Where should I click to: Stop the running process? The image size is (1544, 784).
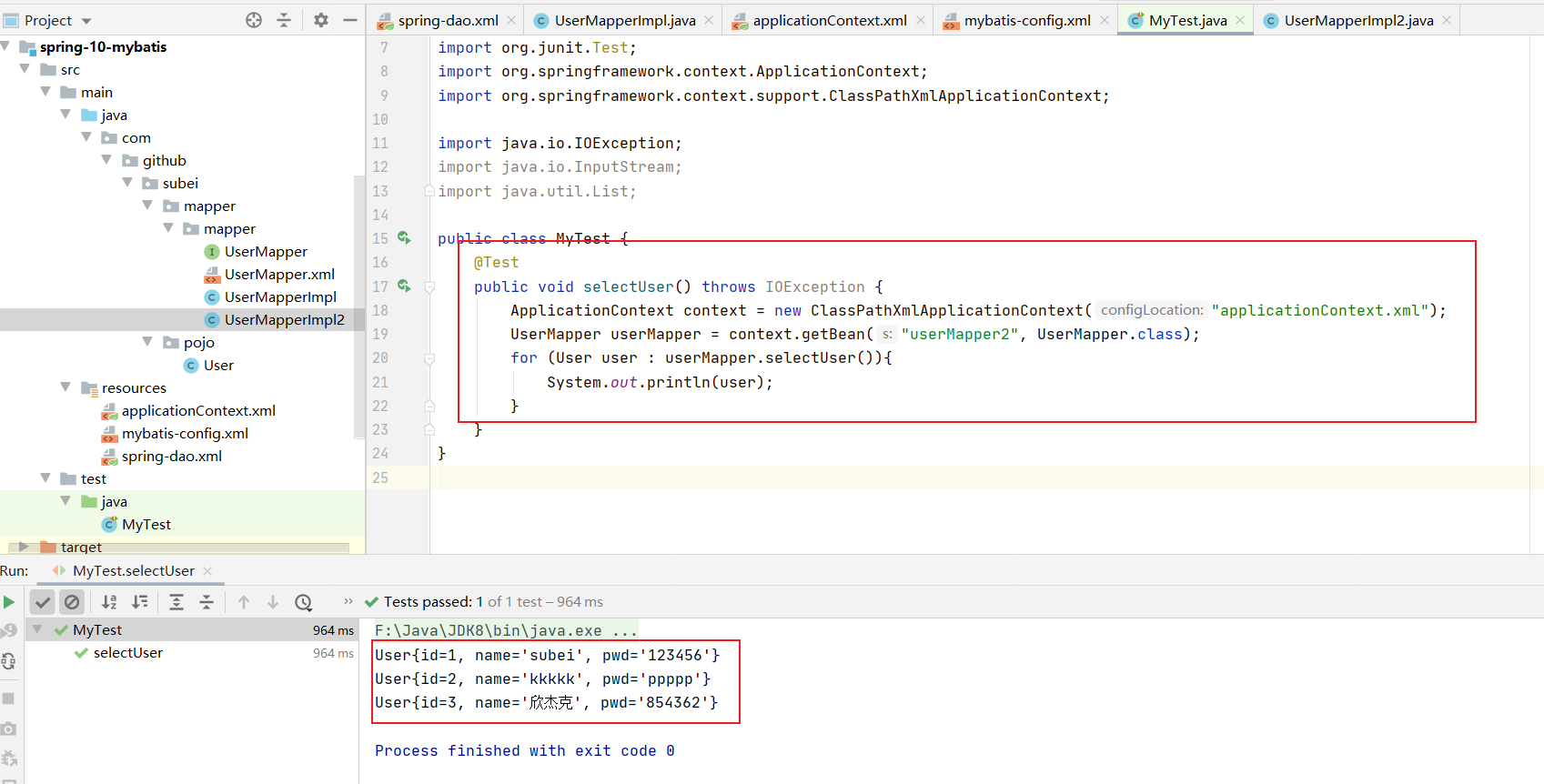[8, 698]
